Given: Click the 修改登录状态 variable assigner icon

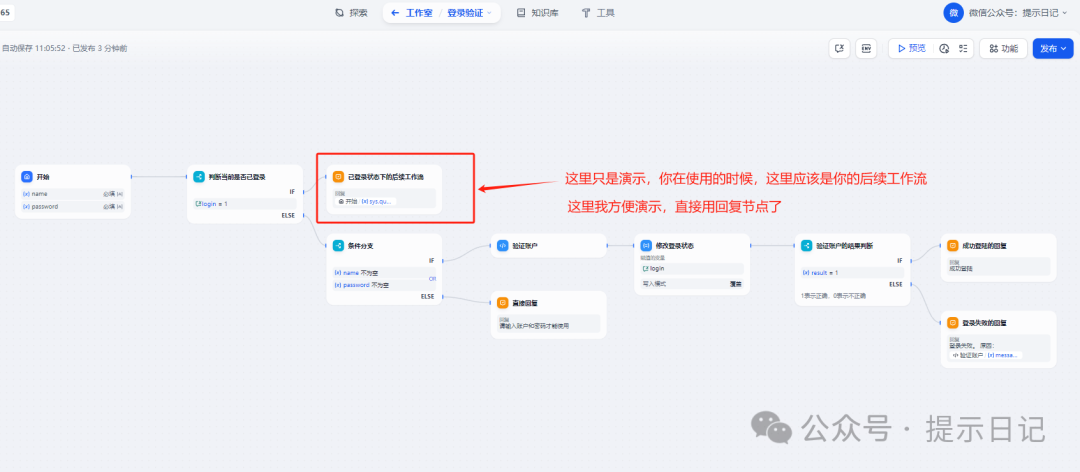Looking at the screenshot, I should (645, 245).
